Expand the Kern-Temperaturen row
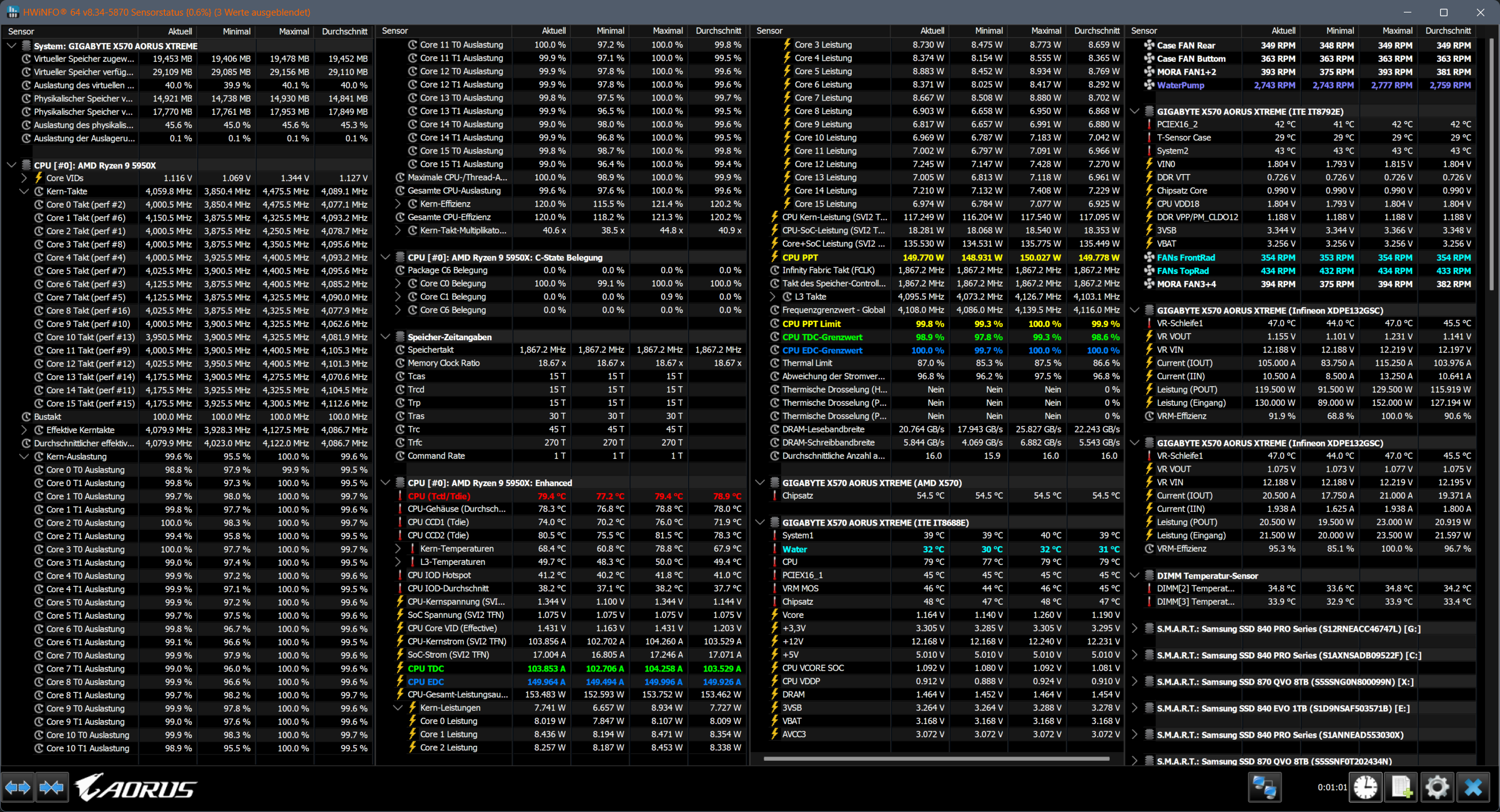 click(398, 549)
